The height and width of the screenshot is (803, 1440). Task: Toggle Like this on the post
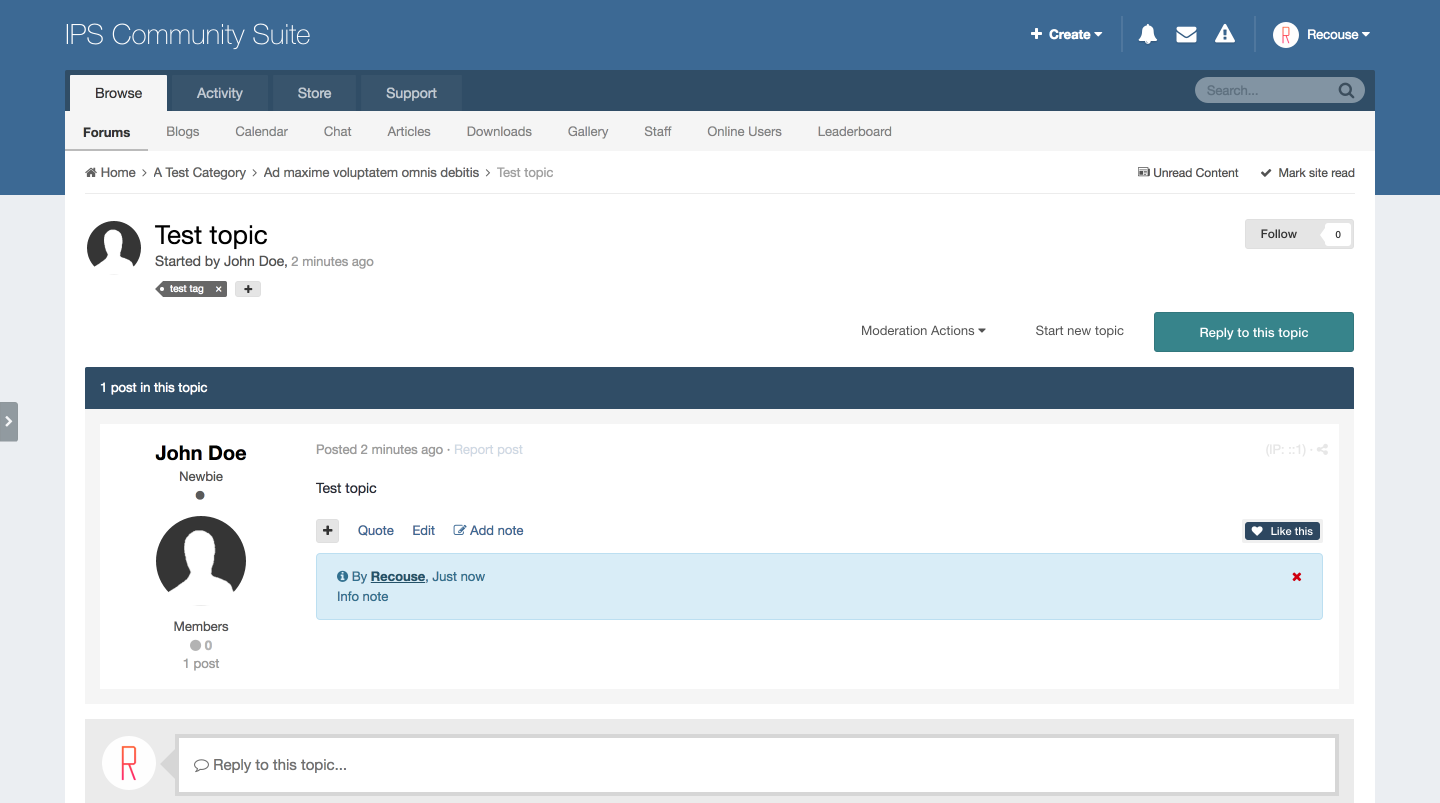point(1282,531)
